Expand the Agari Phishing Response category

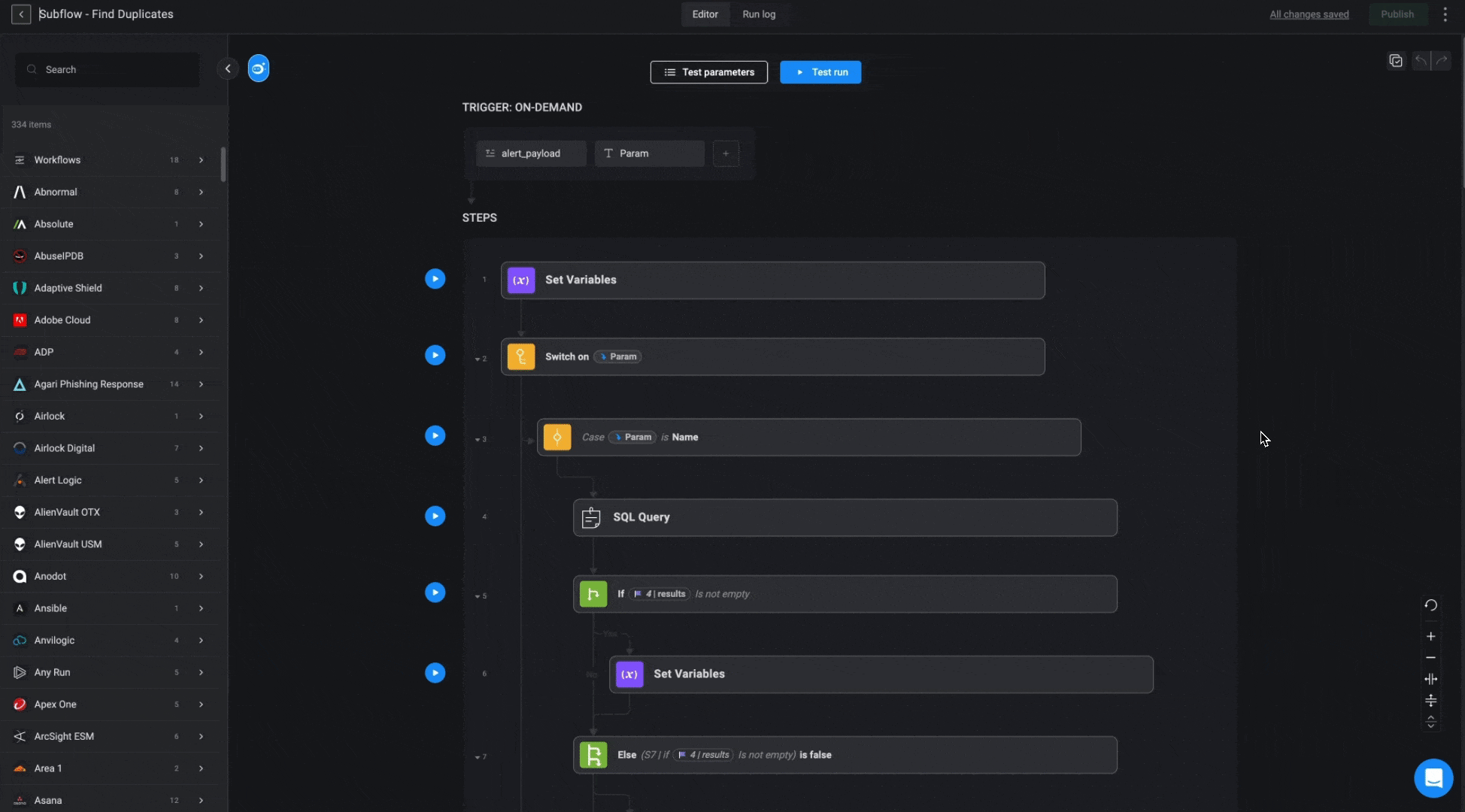pos(201,384)
